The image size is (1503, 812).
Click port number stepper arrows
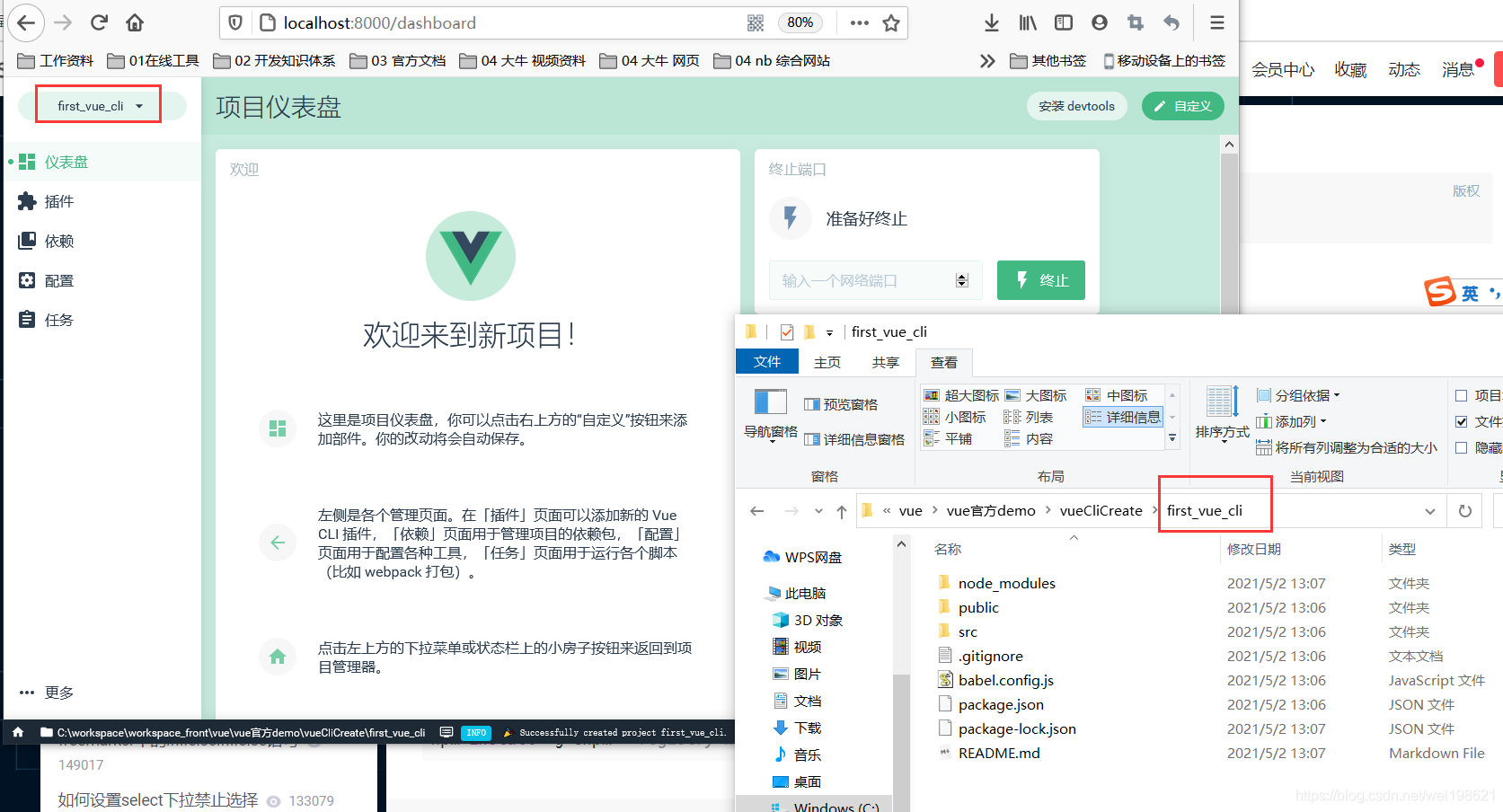coord(962,280)
